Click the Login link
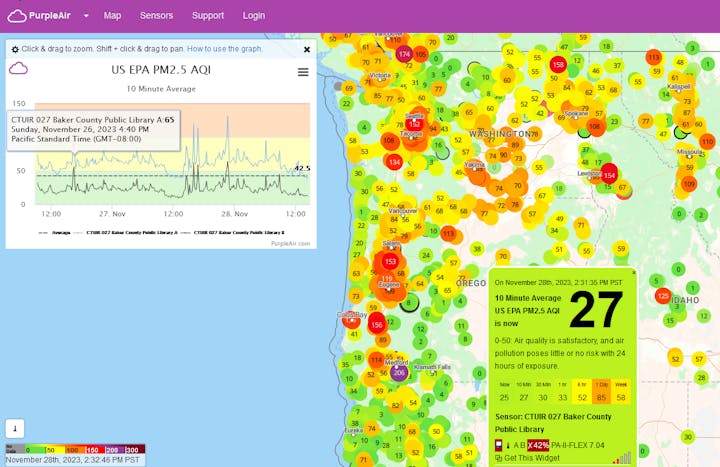 (254, 16)
